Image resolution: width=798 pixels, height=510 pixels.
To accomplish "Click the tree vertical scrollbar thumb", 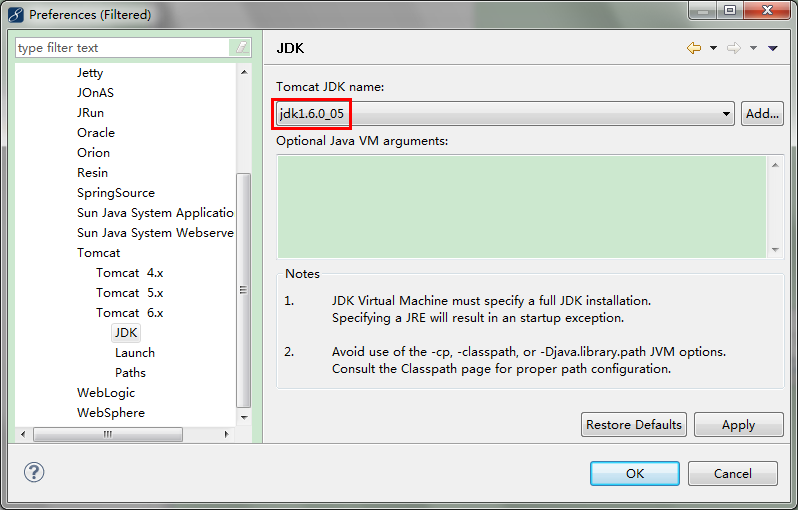I will [244, 290].
